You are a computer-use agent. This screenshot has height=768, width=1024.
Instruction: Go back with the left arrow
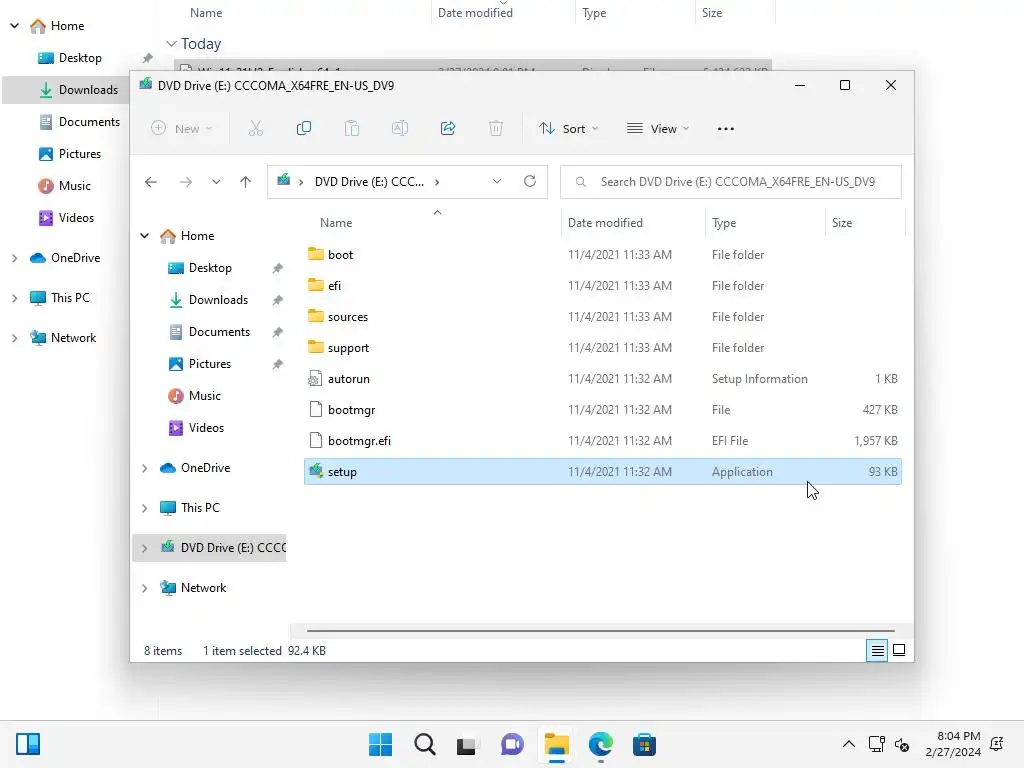[151, 182]
